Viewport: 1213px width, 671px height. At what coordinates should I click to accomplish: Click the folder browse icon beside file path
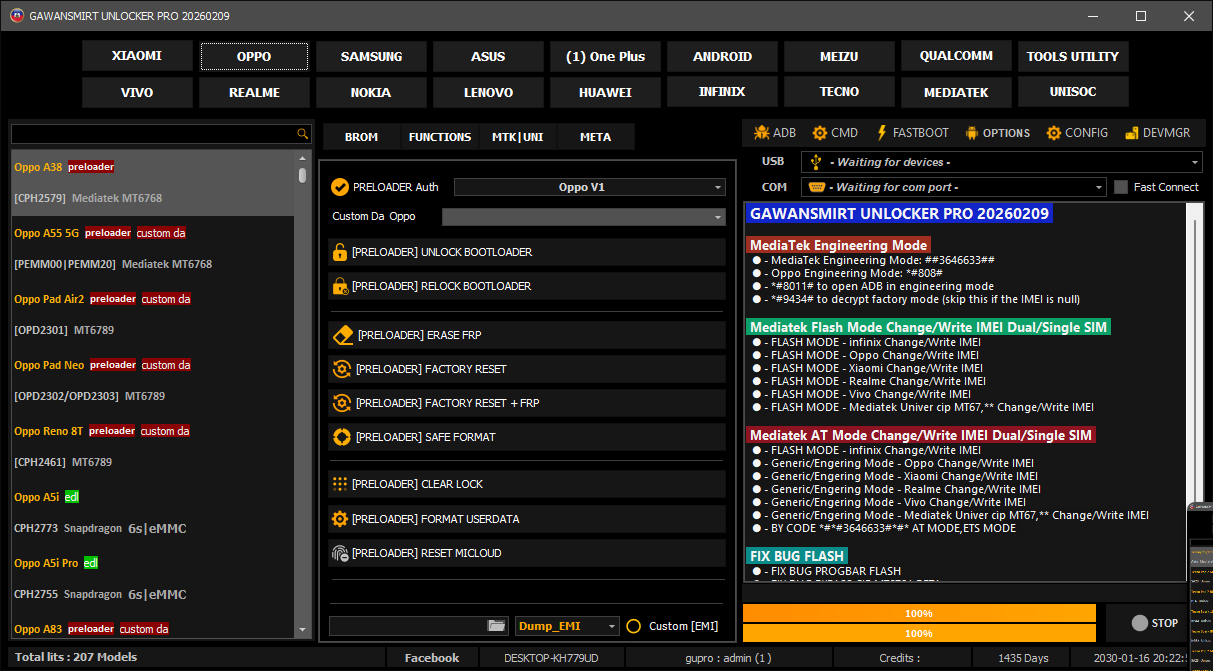coord(497,625)
